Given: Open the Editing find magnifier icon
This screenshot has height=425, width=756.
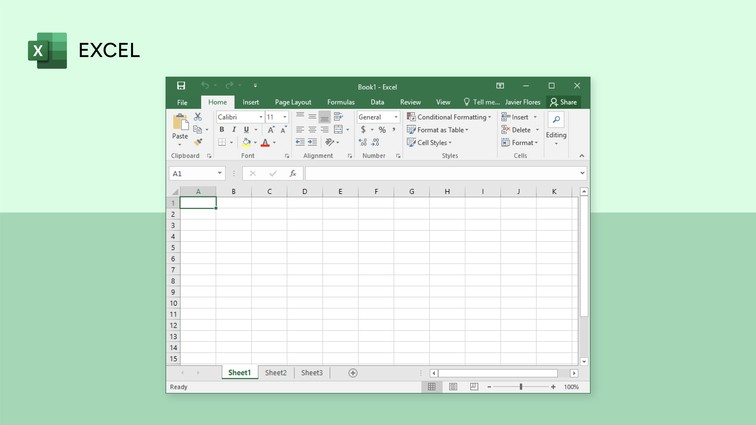Looking at the screenshot, I should (x=556, y=120).
